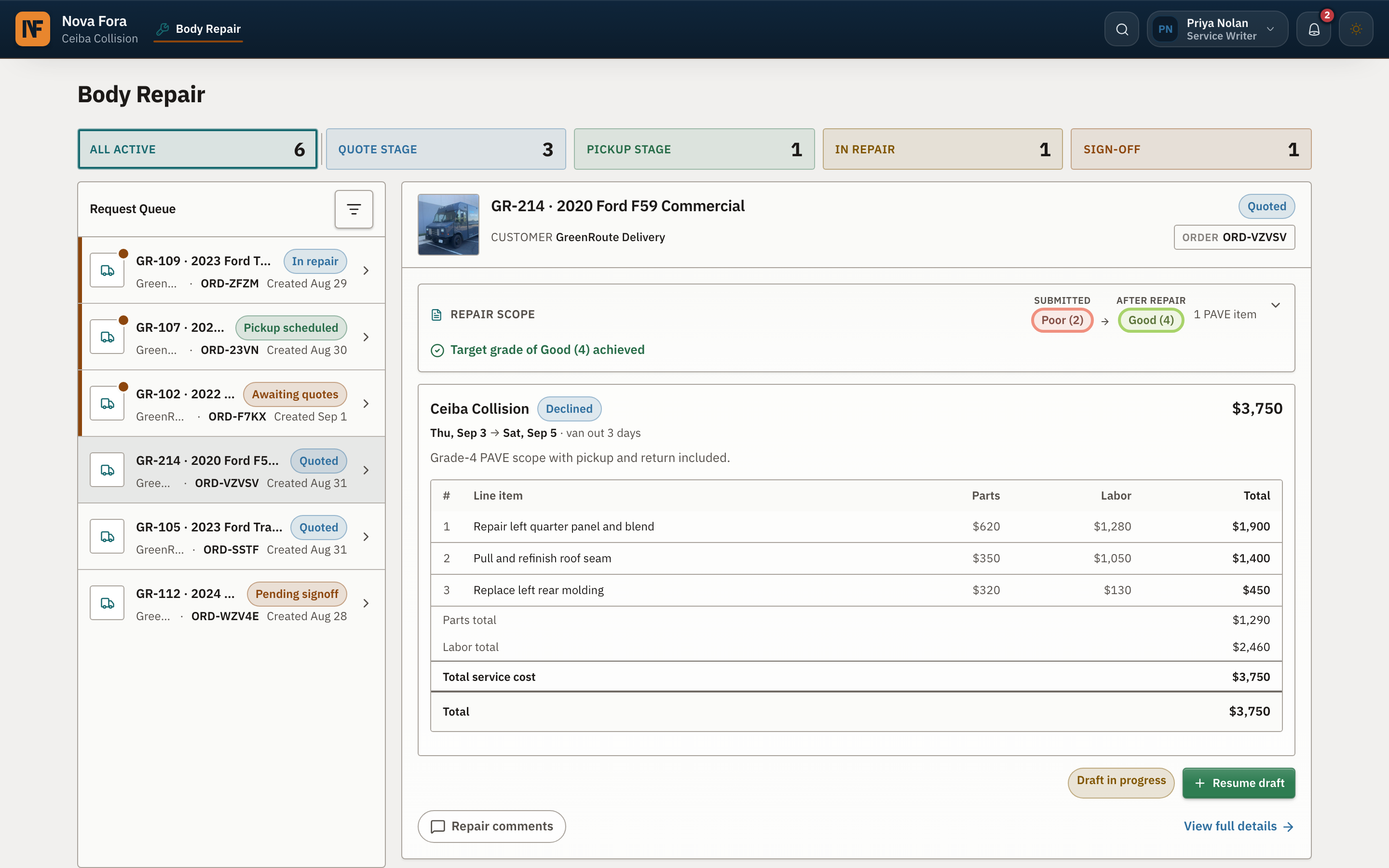Select the In Repair stage tab
Viewport: 1389px width, 868px height.
click(x=942, y=149)
